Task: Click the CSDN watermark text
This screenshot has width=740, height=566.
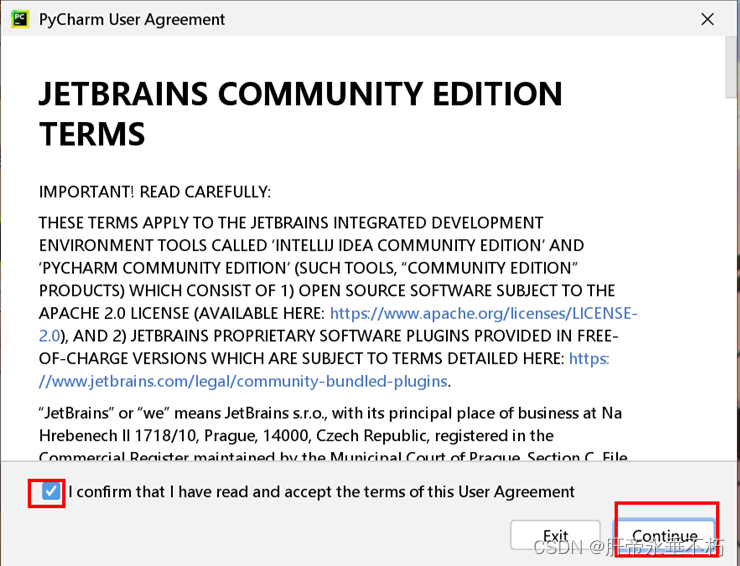Action: pos(627,547)
